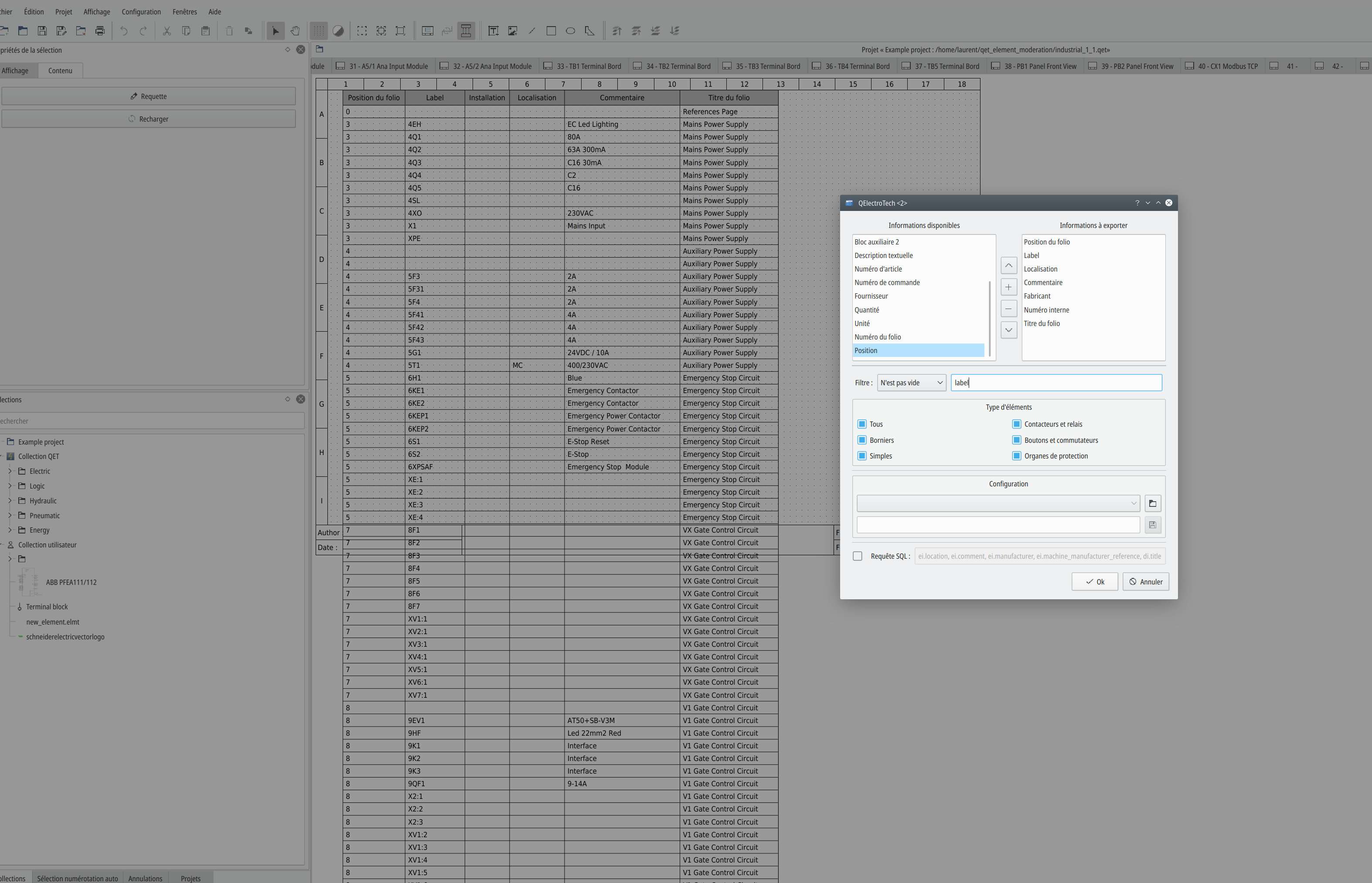This screenshot has height=883, width=1372.
Task: Click the save configuration disk icon in dialog
Action: [x=1152, y=525]
